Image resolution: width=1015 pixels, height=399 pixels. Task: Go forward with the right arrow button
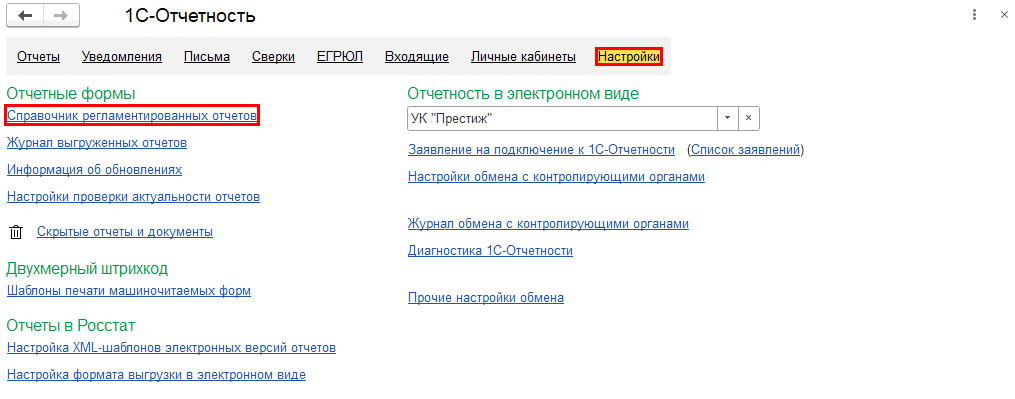pyautogui.click(x=61, y=16)
